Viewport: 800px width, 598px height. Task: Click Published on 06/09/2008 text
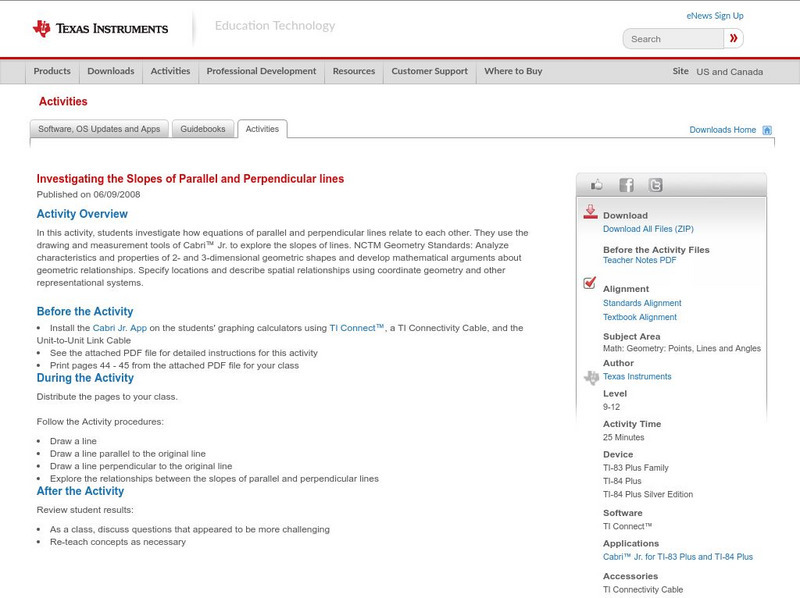click(x=88, y=194)
